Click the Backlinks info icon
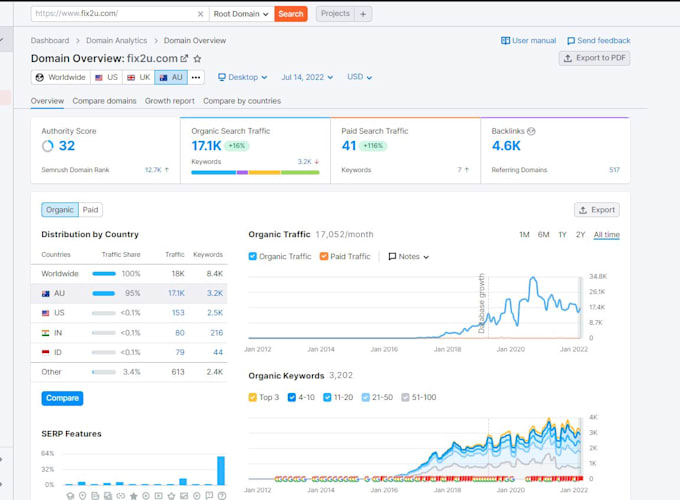The height and width of the screenshot is (500, 680). coord(531,131)
